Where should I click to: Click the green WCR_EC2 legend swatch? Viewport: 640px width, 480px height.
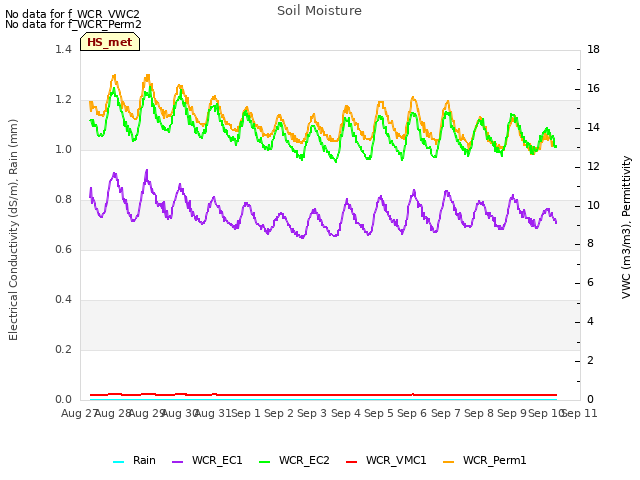coord(264,462)
